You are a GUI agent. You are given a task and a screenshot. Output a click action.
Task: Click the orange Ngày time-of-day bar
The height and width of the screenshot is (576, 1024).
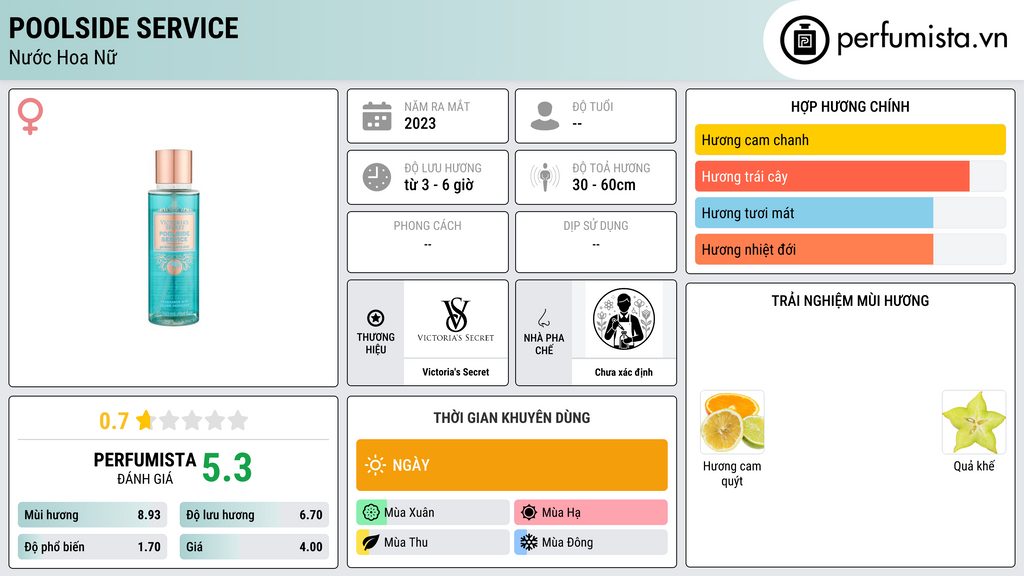pos(512,465)
